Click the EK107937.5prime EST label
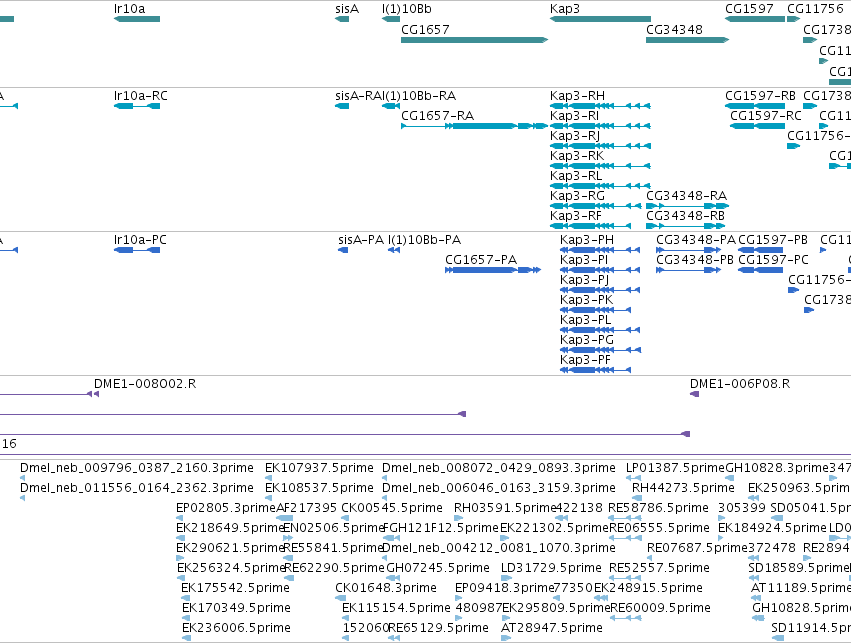This screenshot has width=851, height=643. [319, 468]
